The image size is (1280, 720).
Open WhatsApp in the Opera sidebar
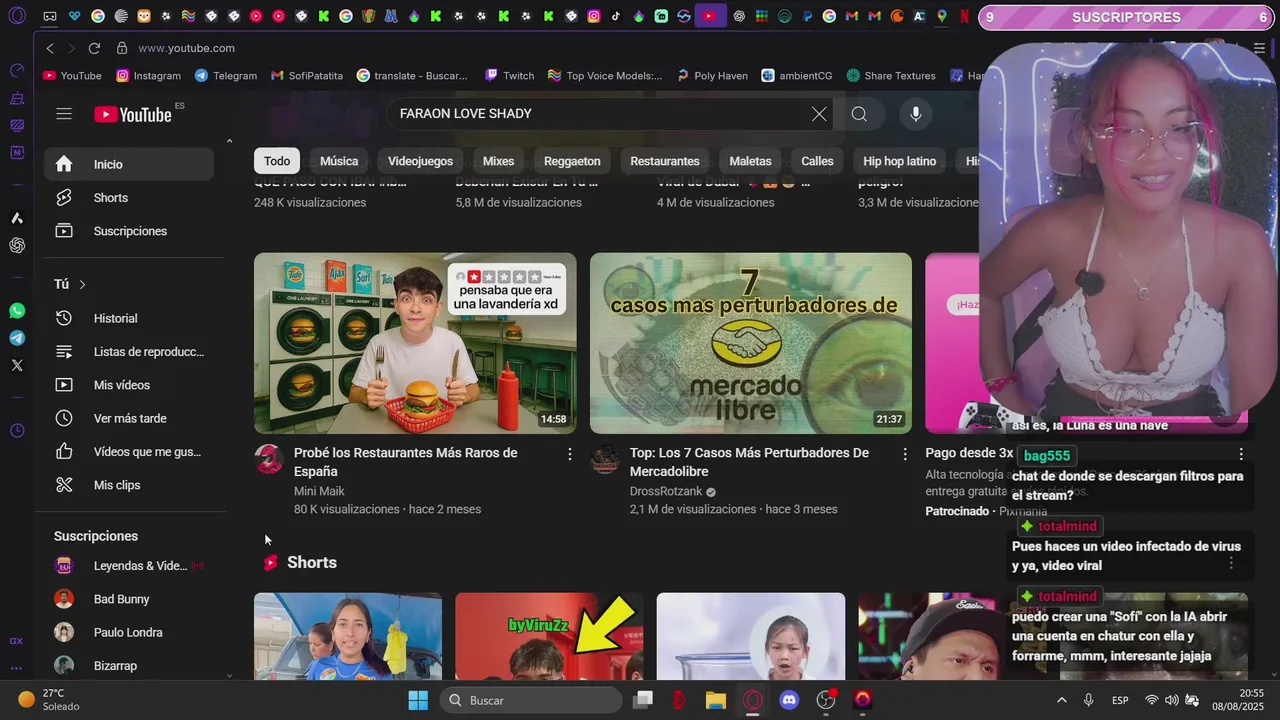[17, 311]
